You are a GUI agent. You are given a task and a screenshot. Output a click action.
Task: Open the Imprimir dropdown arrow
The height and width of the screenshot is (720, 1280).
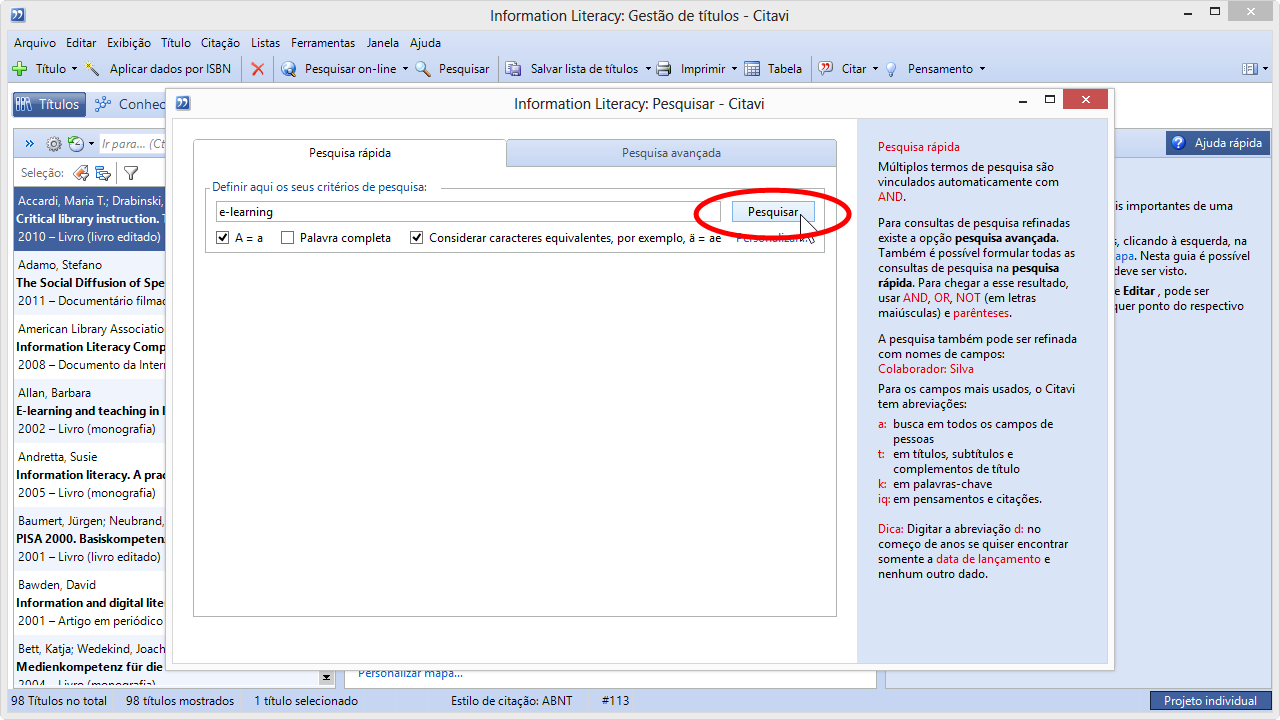(x=734, y=69)
